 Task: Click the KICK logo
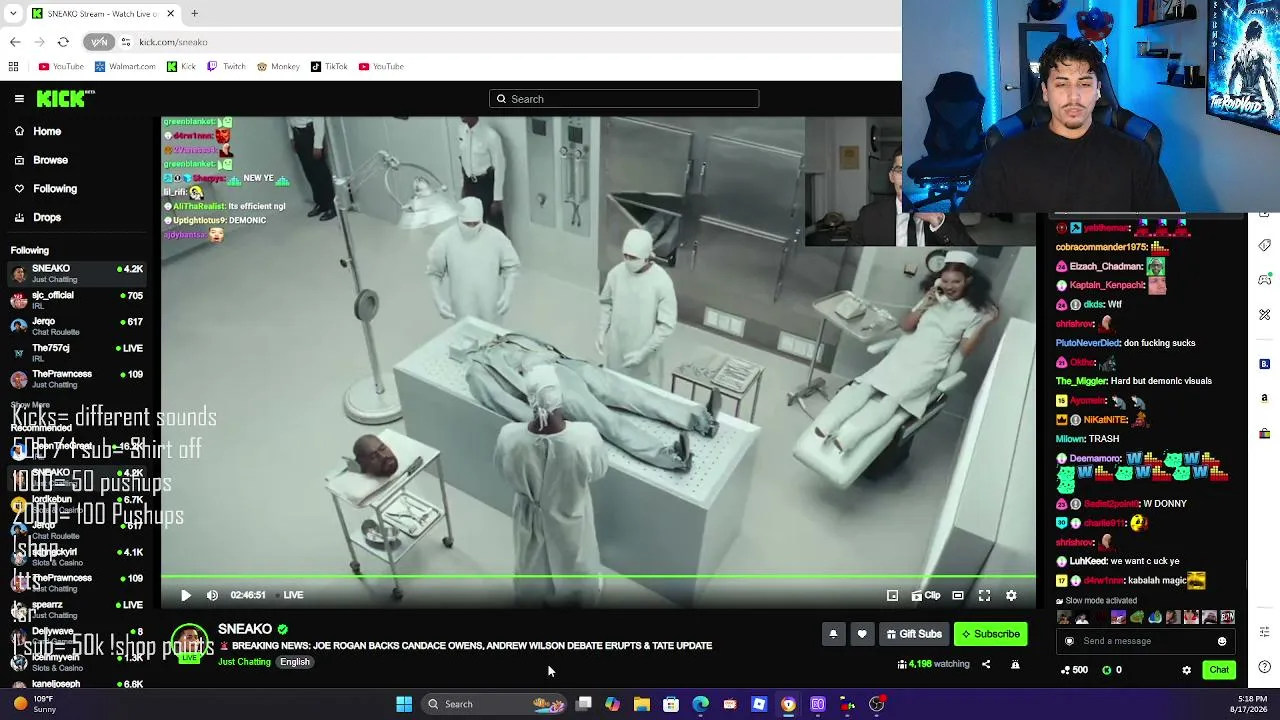click(x=62, y=98)
